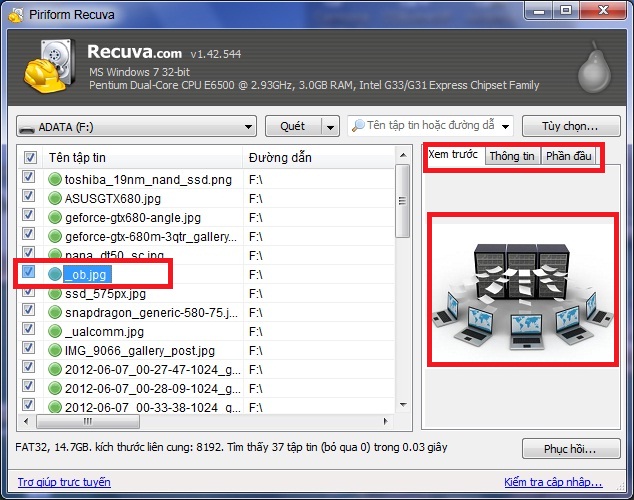
Task: Click the green status dot beside ASUSGTX680.jpg
Action: click(x=55, y=198)
